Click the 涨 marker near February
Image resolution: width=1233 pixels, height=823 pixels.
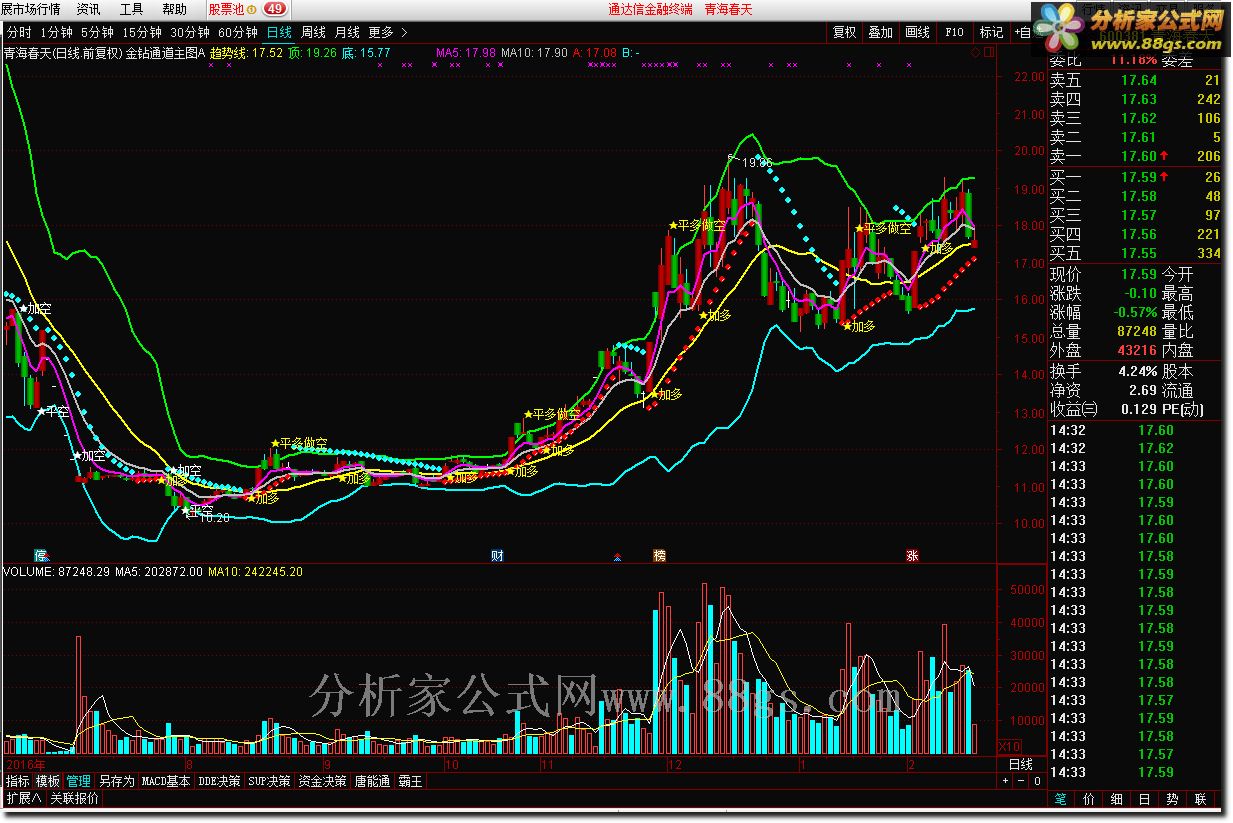(911, 555)
